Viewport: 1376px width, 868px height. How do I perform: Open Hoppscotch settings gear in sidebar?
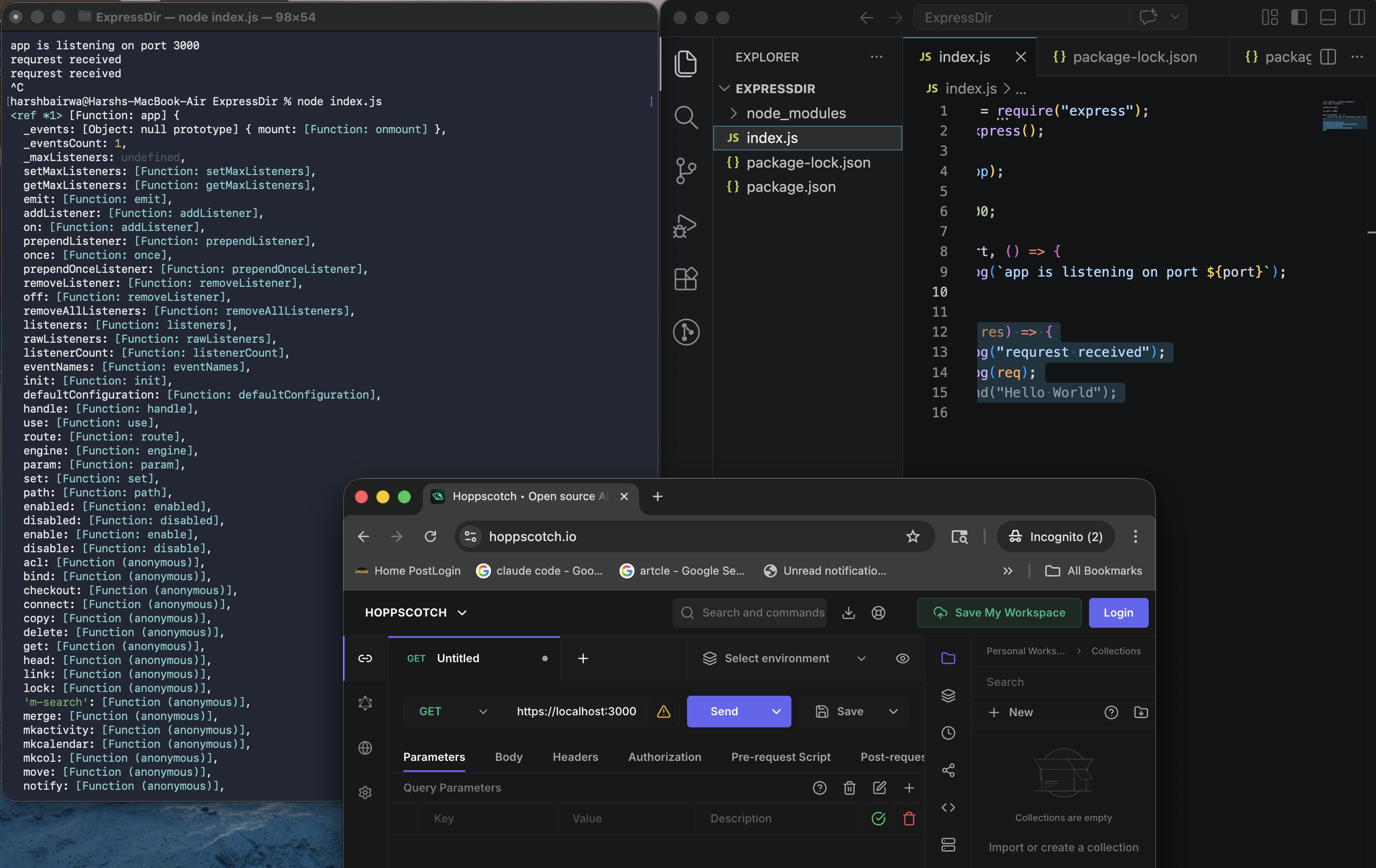365,793
